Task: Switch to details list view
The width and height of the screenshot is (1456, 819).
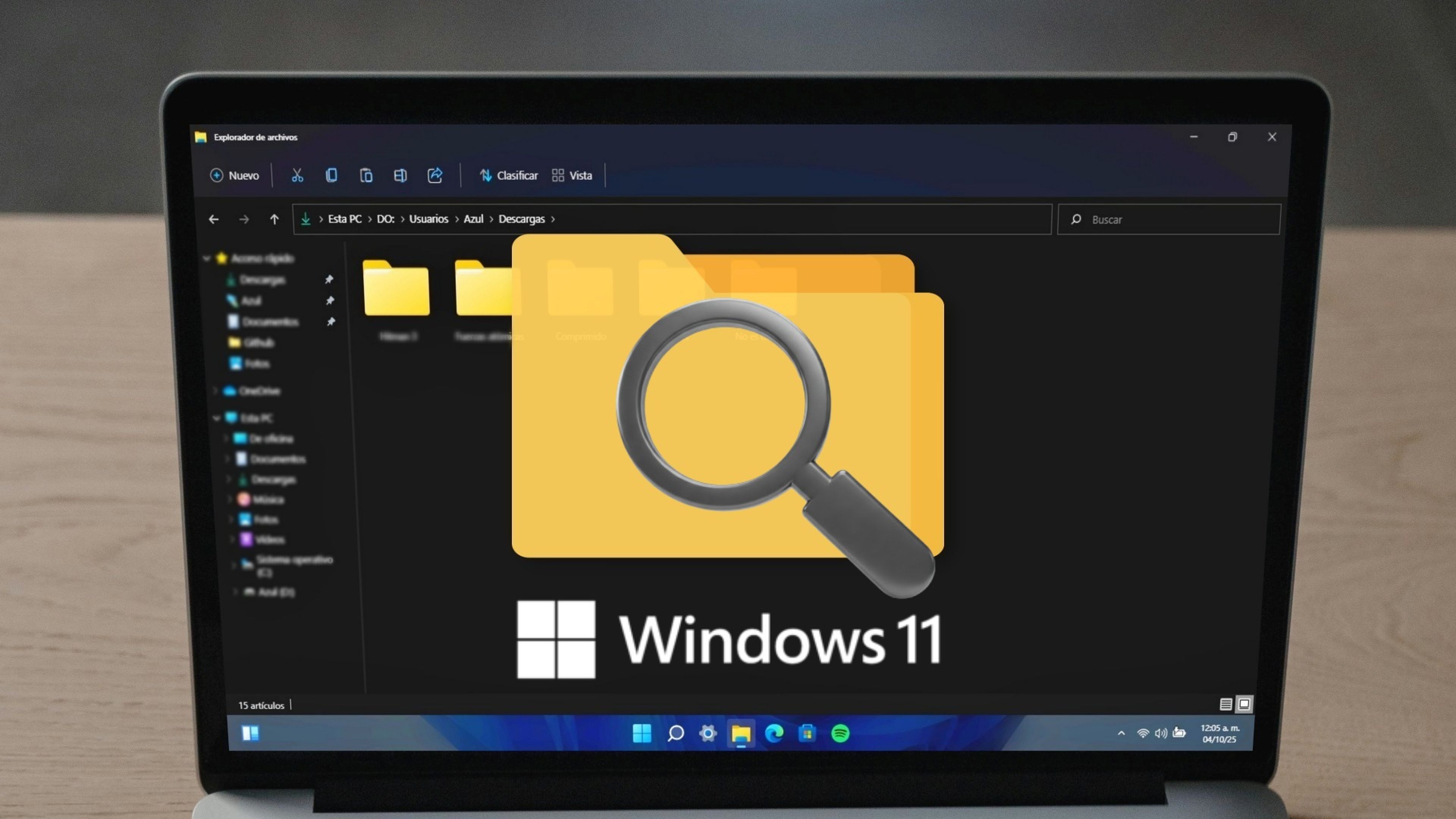Action: 1225,704
